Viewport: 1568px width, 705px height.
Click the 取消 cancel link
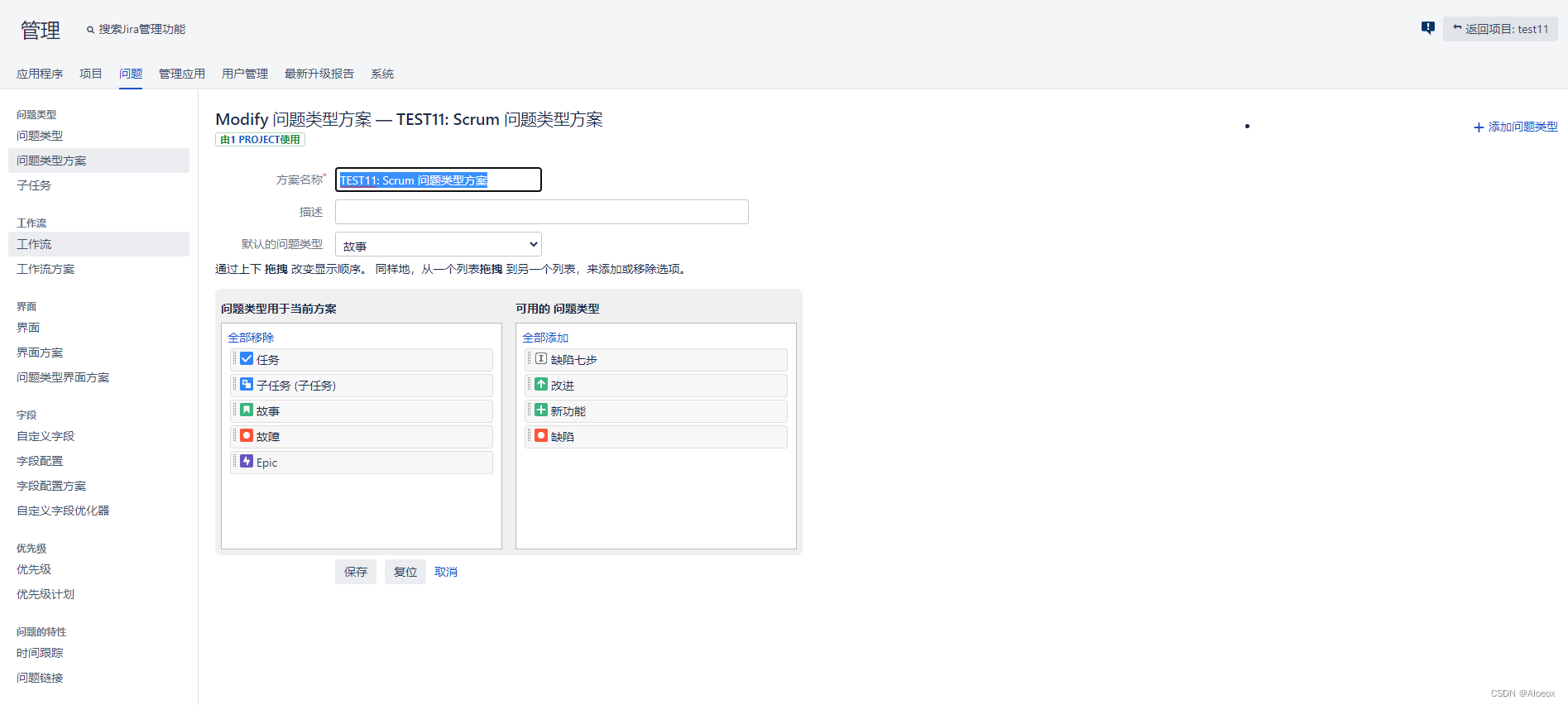tap(446, 572)
